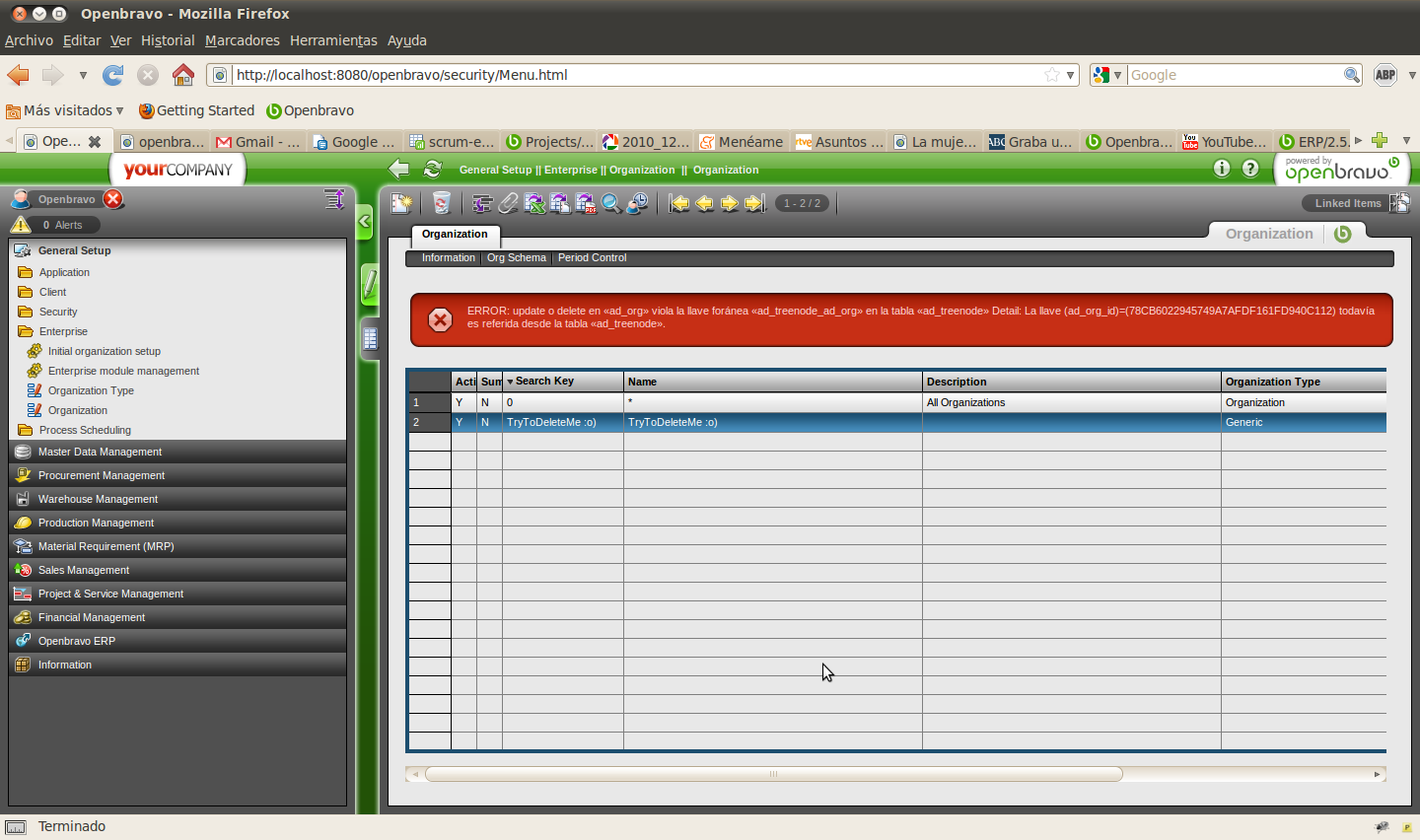Toggle expand/collapse menu tree icon

click(334, 199)
